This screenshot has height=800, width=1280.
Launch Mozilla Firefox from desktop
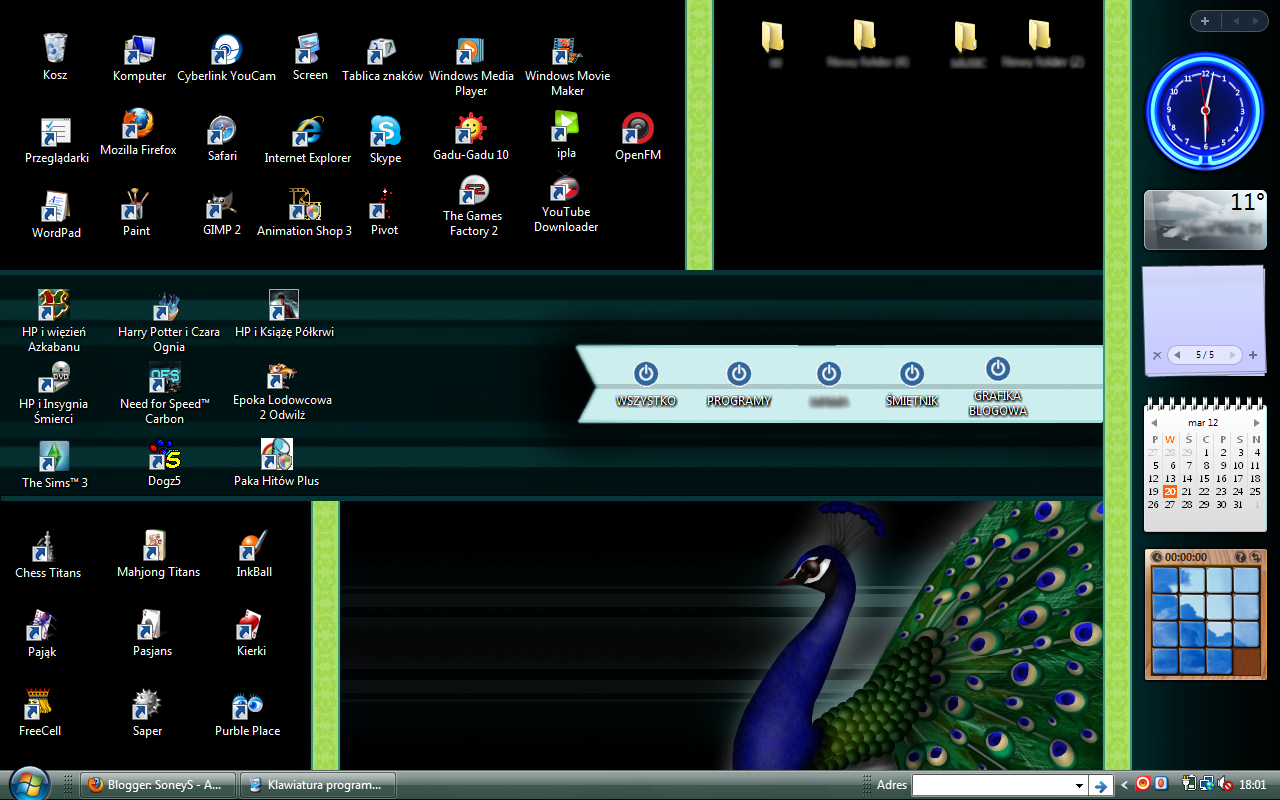coord(138,133)
